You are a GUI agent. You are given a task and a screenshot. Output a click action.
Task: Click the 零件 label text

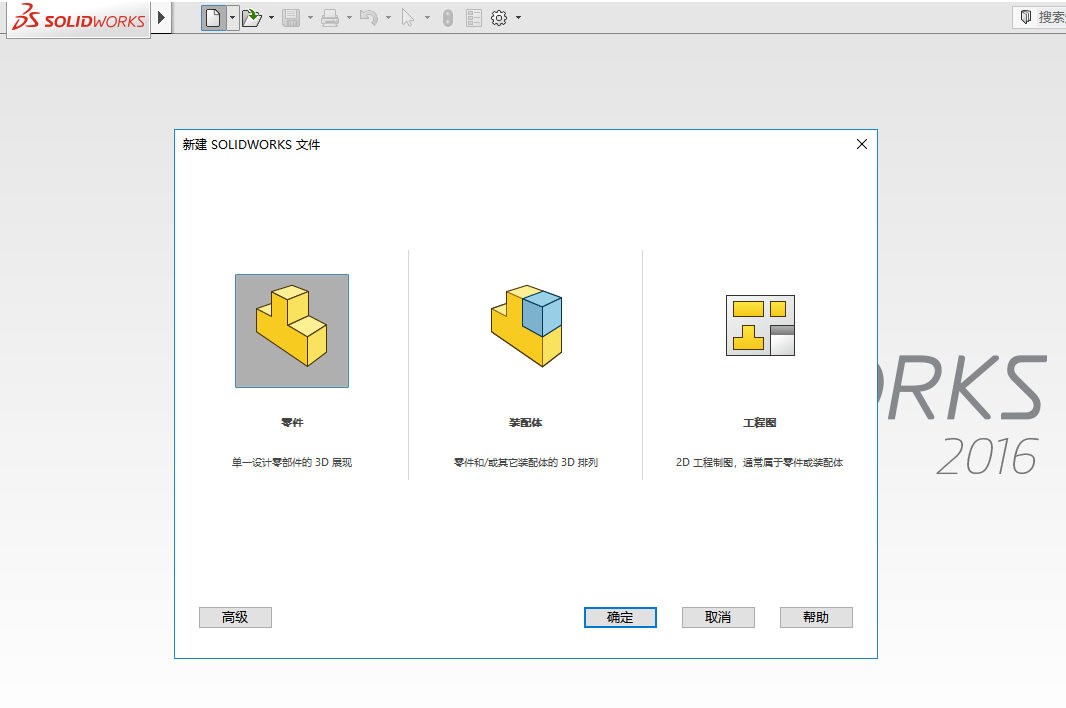(x=292, y=422)
